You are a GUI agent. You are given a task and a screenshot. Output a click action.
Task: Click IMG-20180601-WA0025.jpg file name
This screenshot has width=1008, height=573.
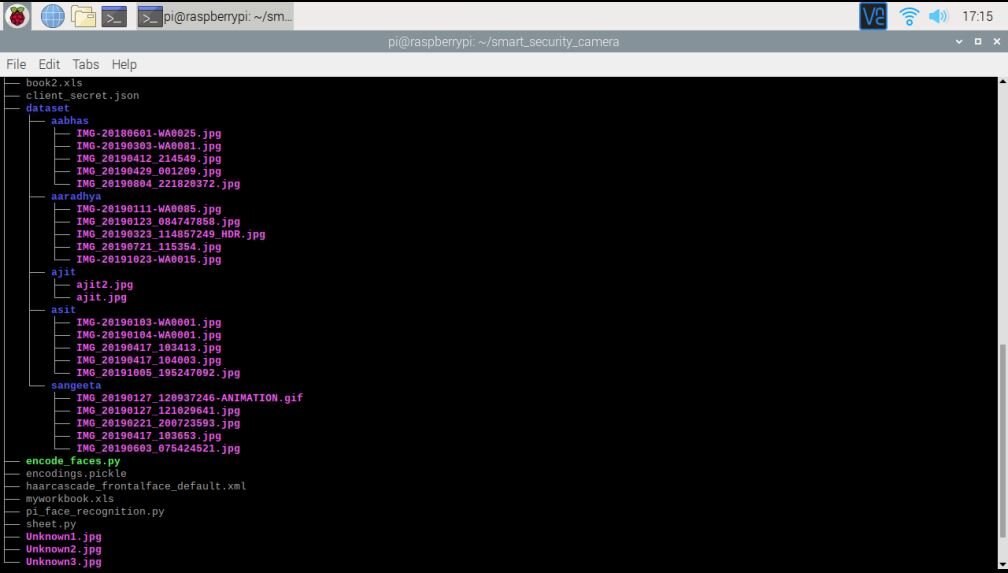point(148,134)
